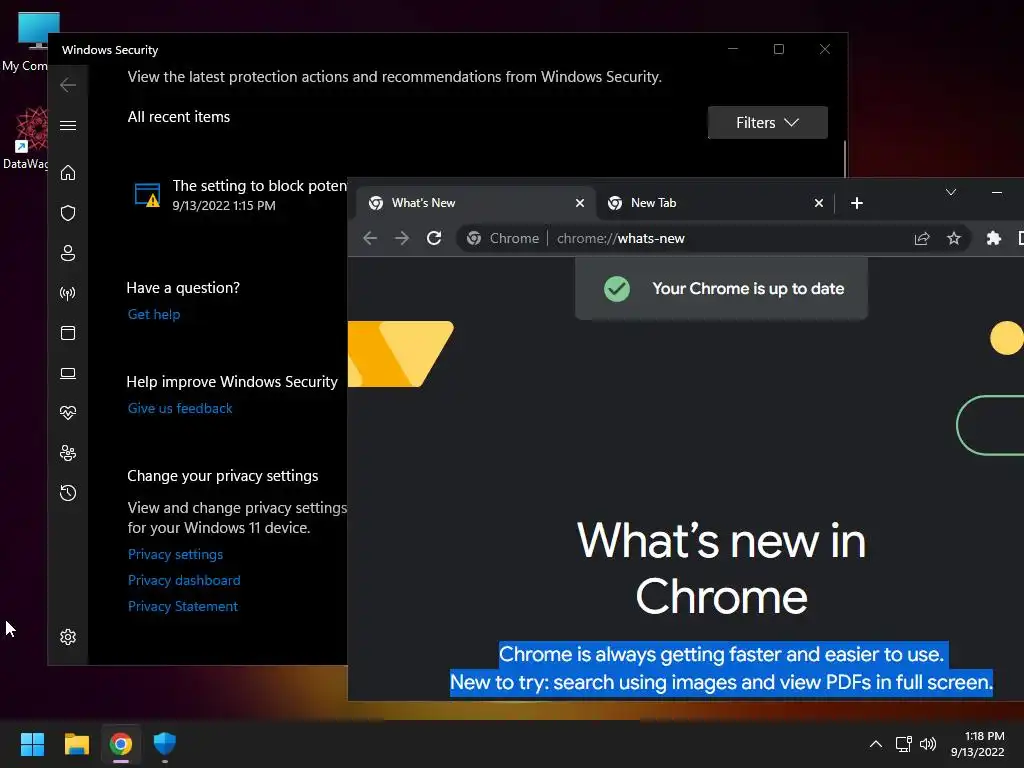
Task: Open Chrome tab search chevron
Action: [951, 192]
